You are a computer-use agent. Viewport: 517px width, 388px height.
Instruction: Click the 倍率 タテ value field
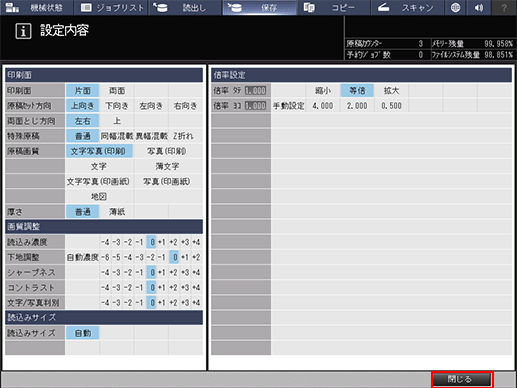256,91
